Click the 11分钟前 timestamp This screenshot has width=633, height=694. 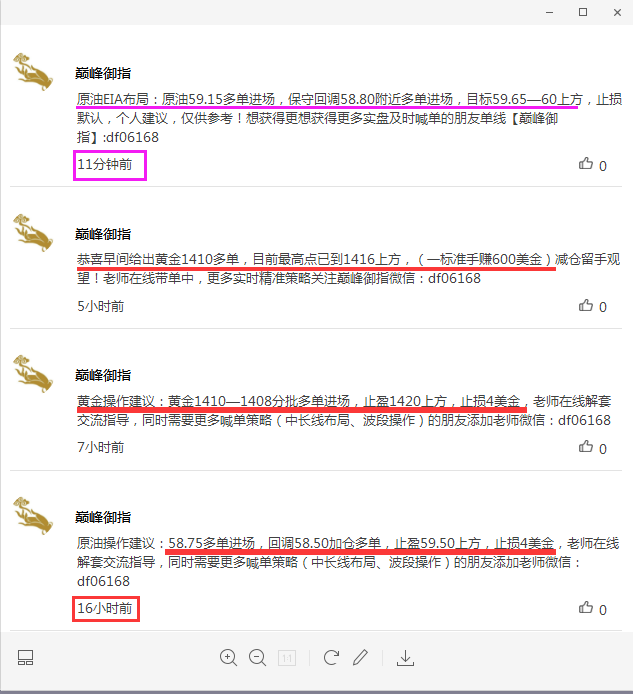coord(105,165)
